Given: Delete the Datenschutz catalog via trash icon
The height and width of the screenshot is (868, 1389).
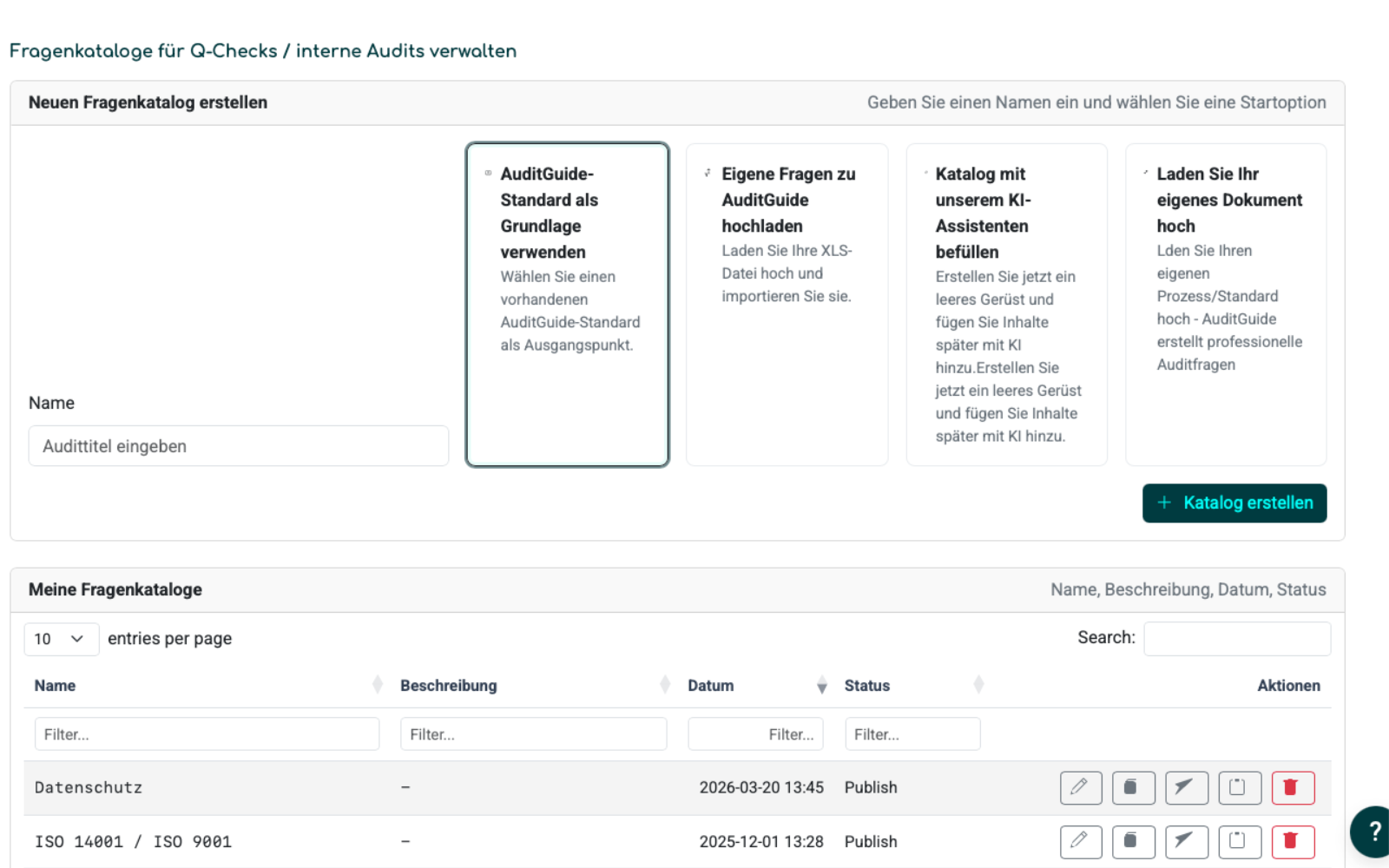Looking at the screenshot, I should coord(1292,787).
